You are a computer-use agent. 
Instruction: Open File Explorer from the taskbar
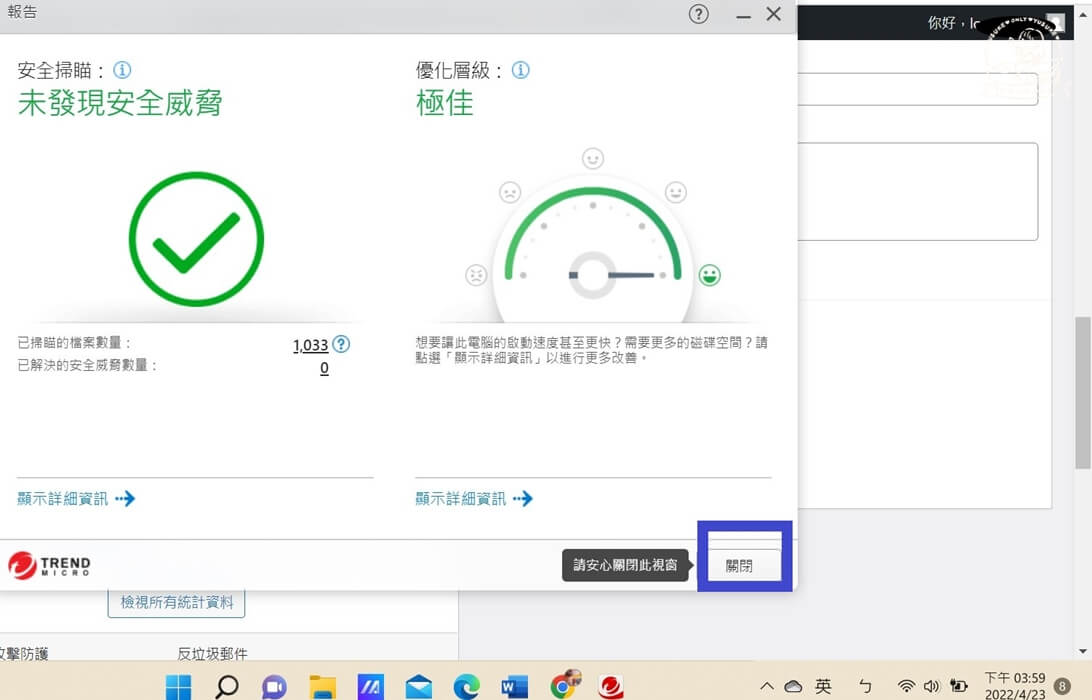pos(322,686)
